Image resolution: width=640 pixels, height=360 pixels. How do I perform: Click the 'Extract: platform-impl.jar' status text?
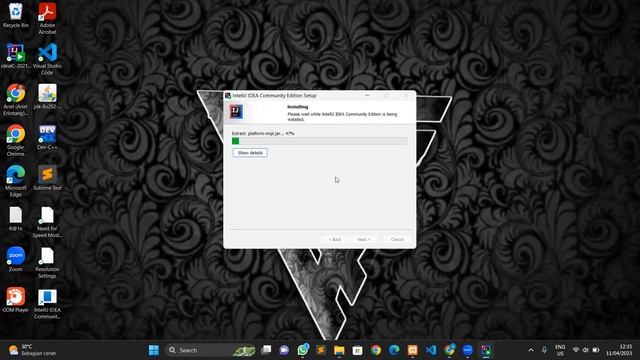point(263,133)
